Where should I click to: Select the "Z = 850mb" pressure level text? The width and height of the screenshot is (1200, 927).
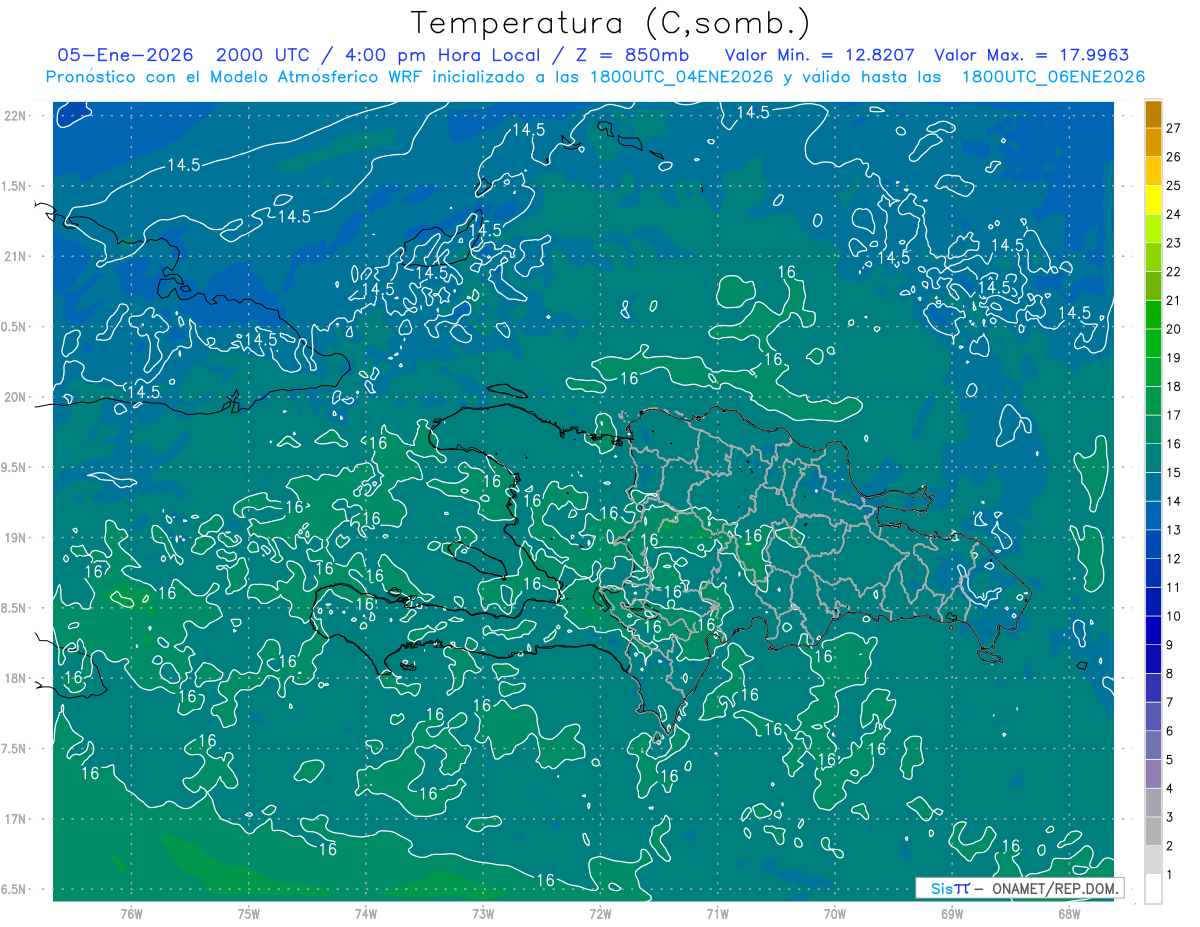pyautogui.click(x=634, y=55)
